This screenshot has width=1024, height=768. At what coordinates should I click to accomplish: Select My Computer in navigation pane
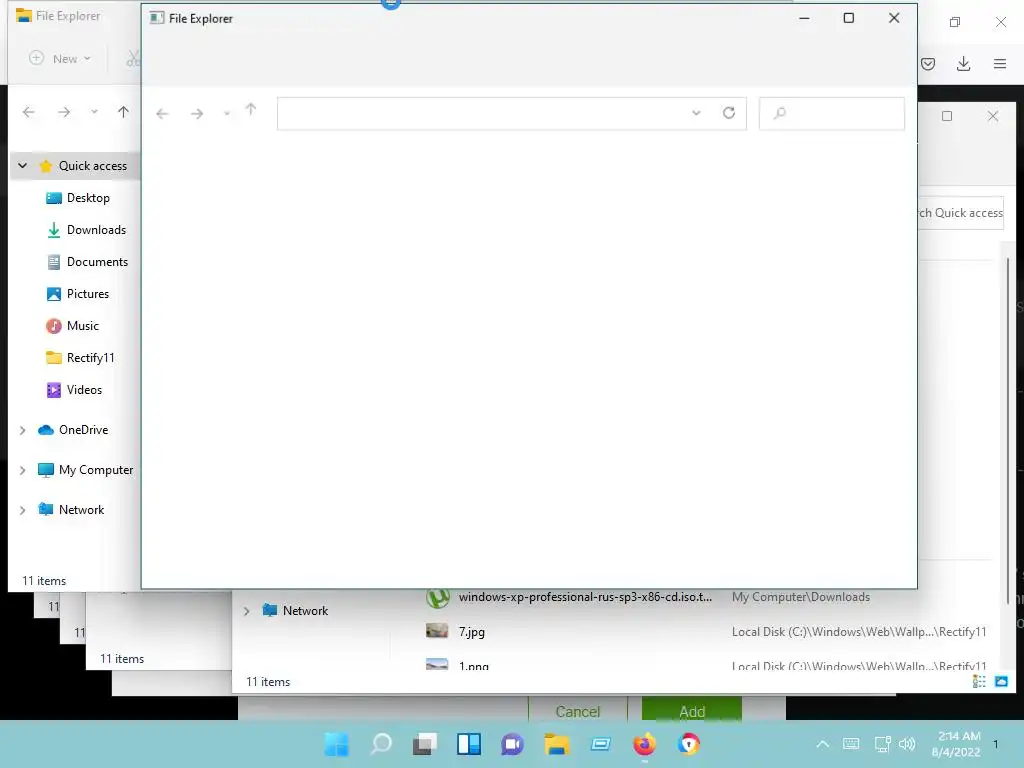pyautogui.click(x=96, y=470)
